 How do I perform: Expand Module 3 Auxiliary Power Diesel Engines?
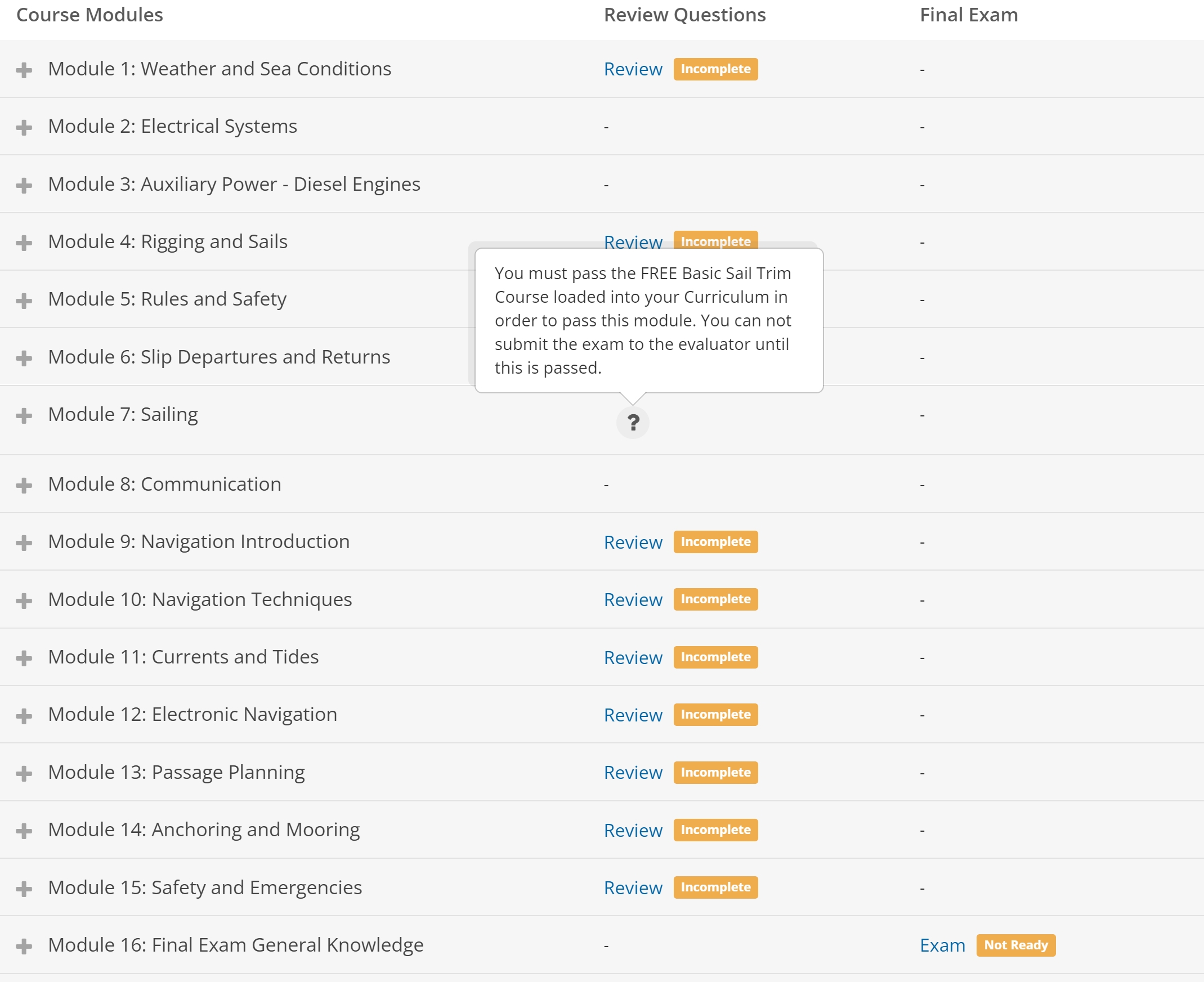[x=24, y=185]
